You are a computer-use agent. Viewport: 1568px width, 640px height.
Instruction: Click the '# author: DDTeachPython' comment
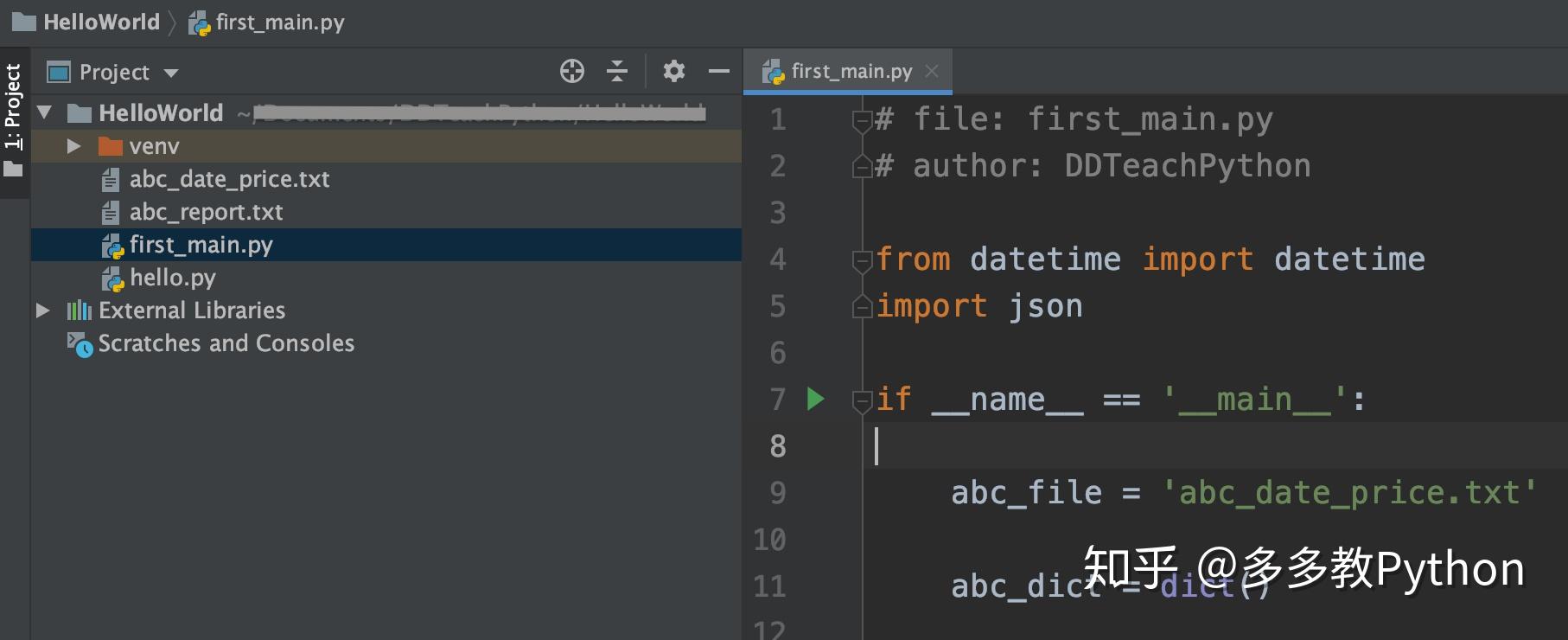1093,165
